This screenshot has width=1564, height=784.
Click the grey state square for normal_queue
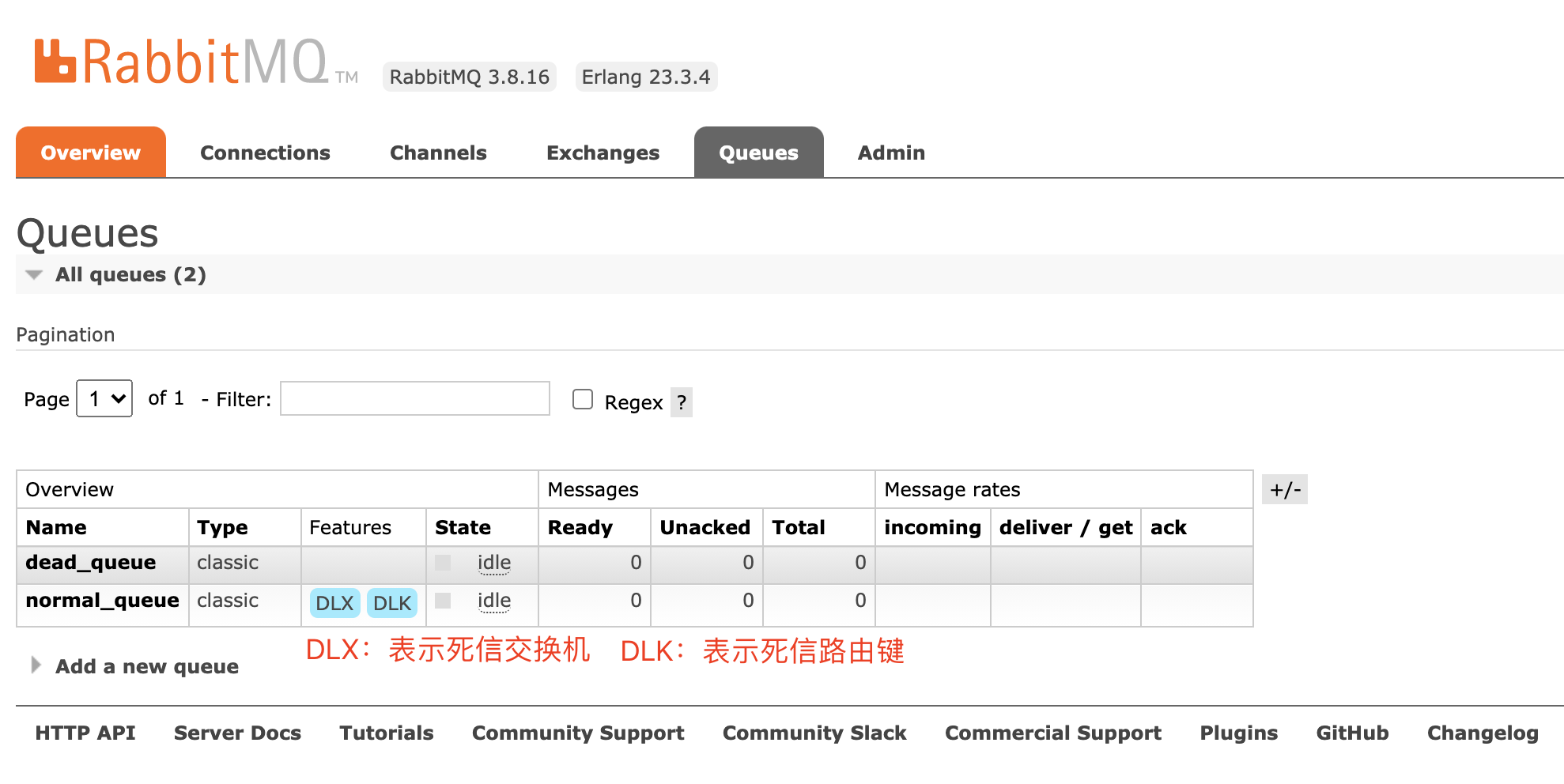pyautogui.click(x=443, y=601)
